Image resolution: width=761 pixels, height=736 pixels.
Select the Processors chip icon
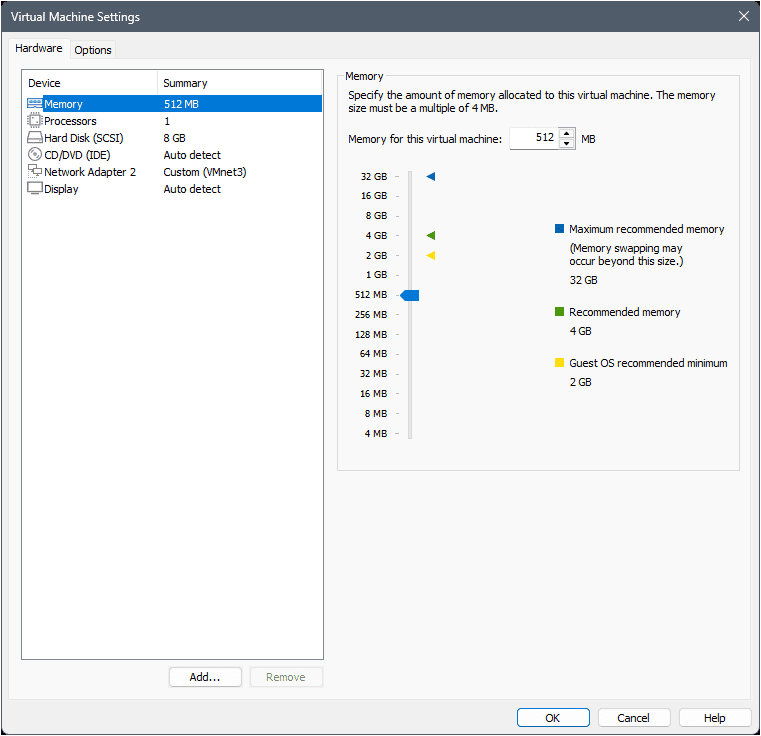[x=34, y=120]
